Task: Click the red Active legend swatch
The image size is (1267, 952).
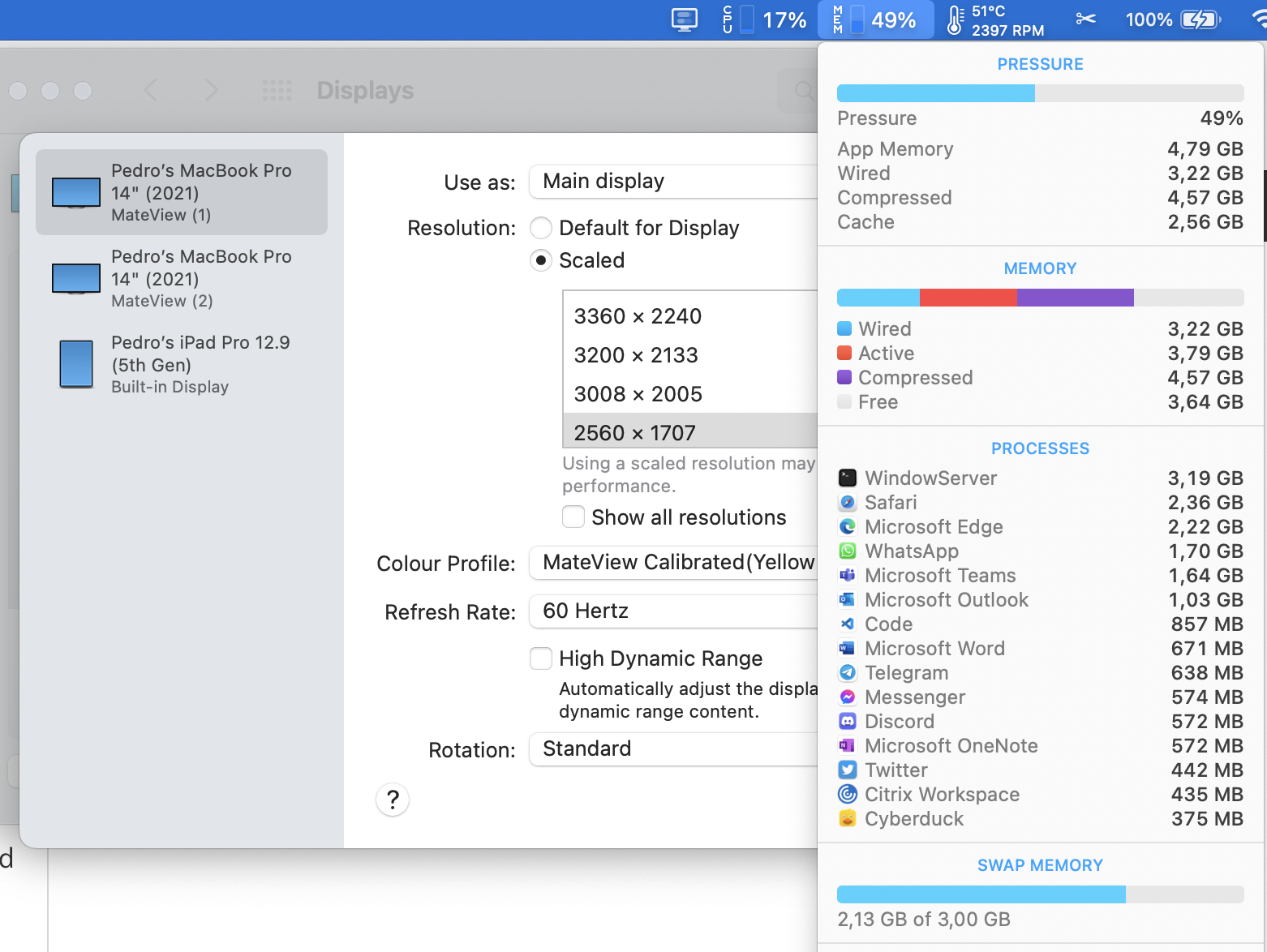Action: (844, 353)
